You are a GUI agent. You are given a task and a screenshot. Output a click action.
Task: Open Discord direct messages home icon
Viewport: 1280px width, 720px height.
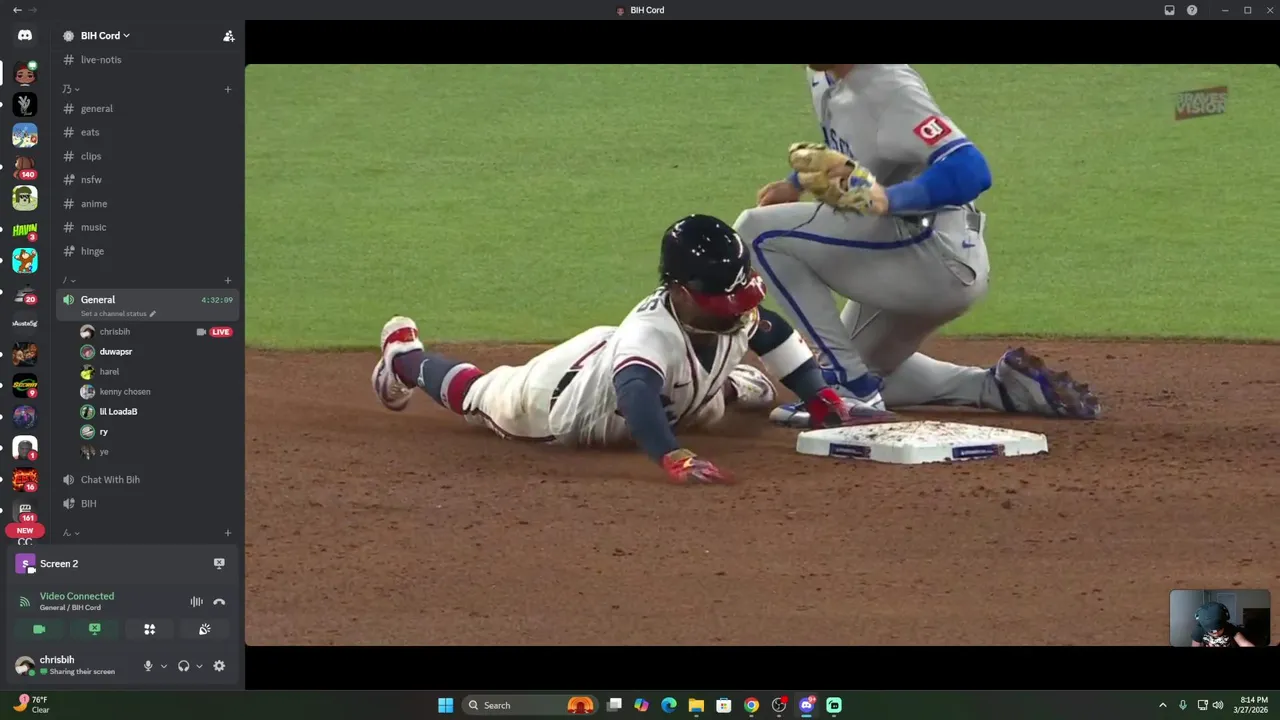click(25, 35)
